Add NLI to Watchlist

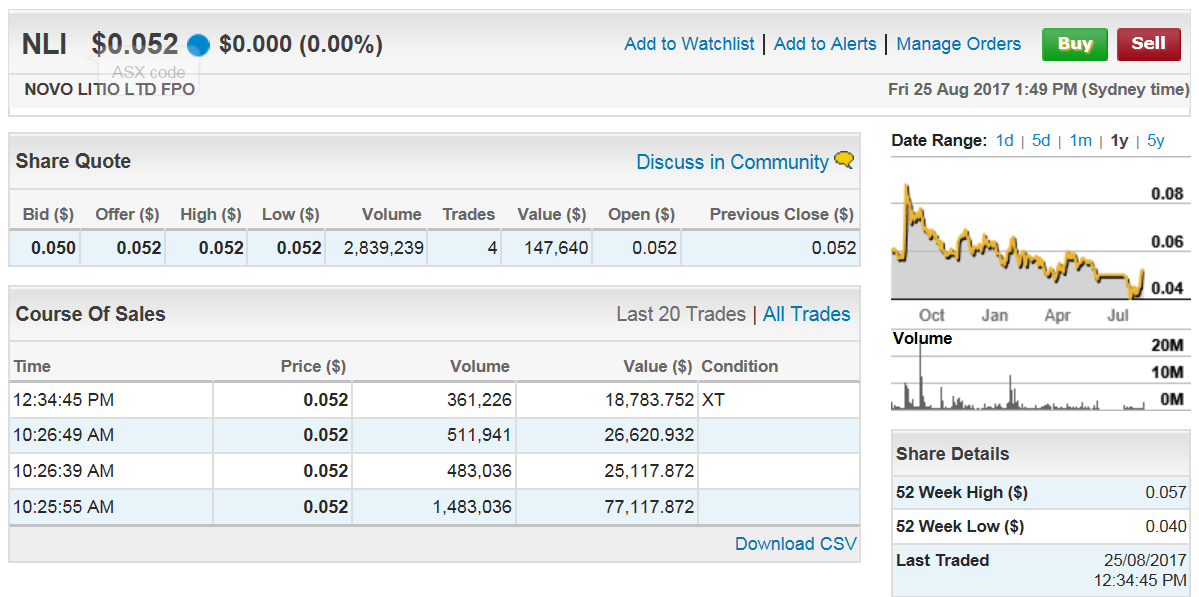[x=689, y=44]
